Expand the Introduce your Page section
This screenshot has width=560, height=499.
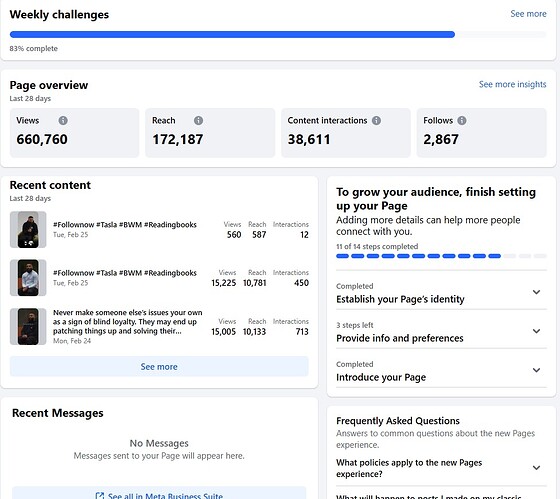click(x=536, y=370)
